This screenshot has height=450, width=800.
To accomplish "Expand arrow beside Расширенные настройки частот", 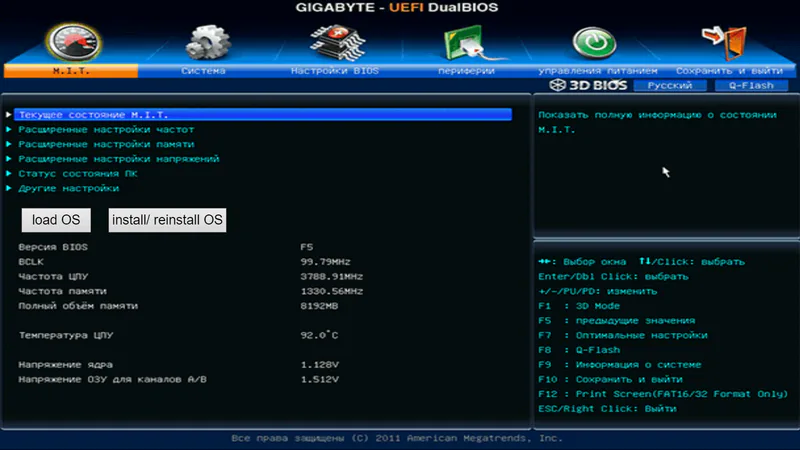I will (9, 130).
